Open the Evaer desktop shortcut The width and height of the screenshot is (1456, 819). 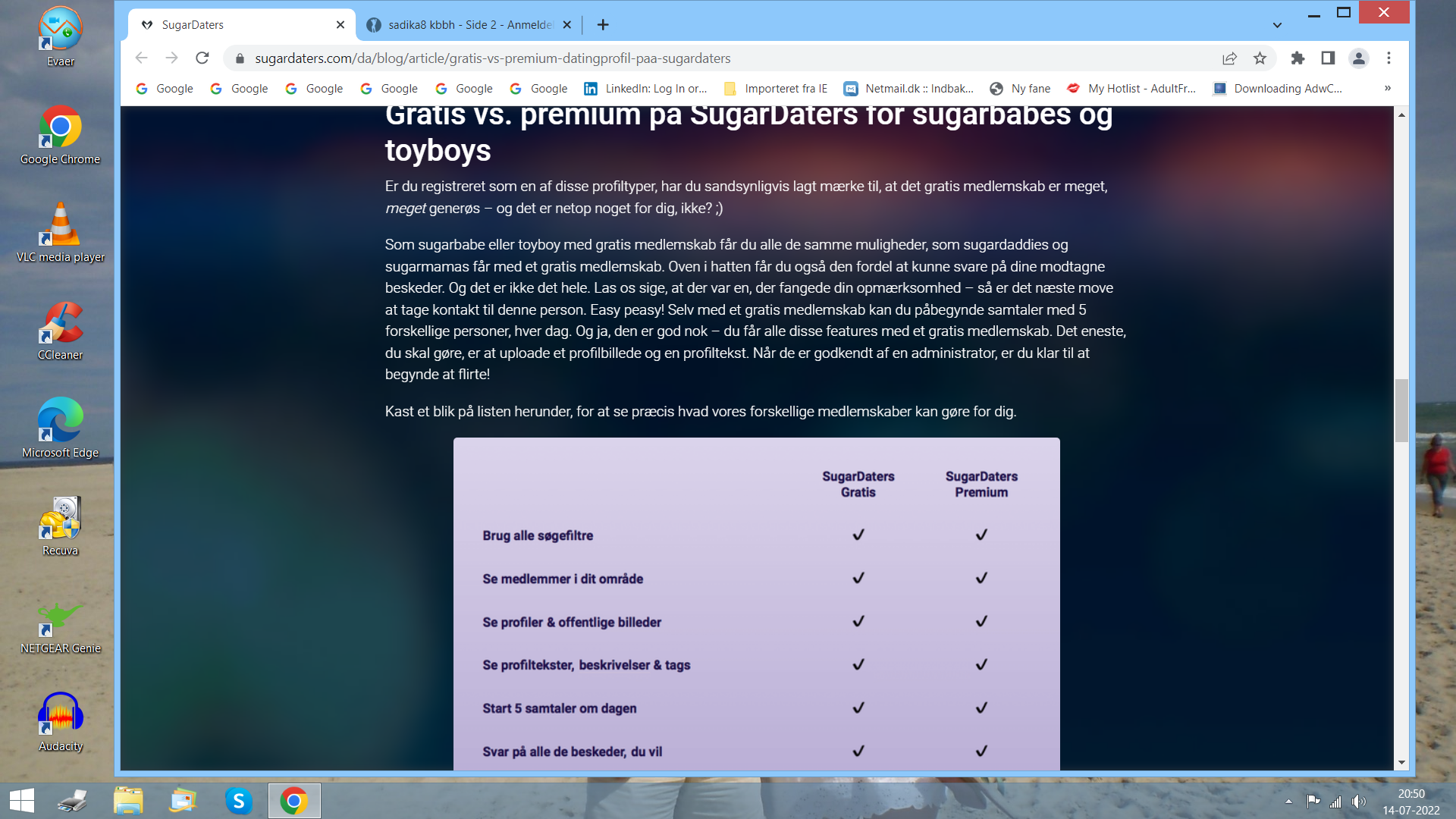[x=60, y=36]
